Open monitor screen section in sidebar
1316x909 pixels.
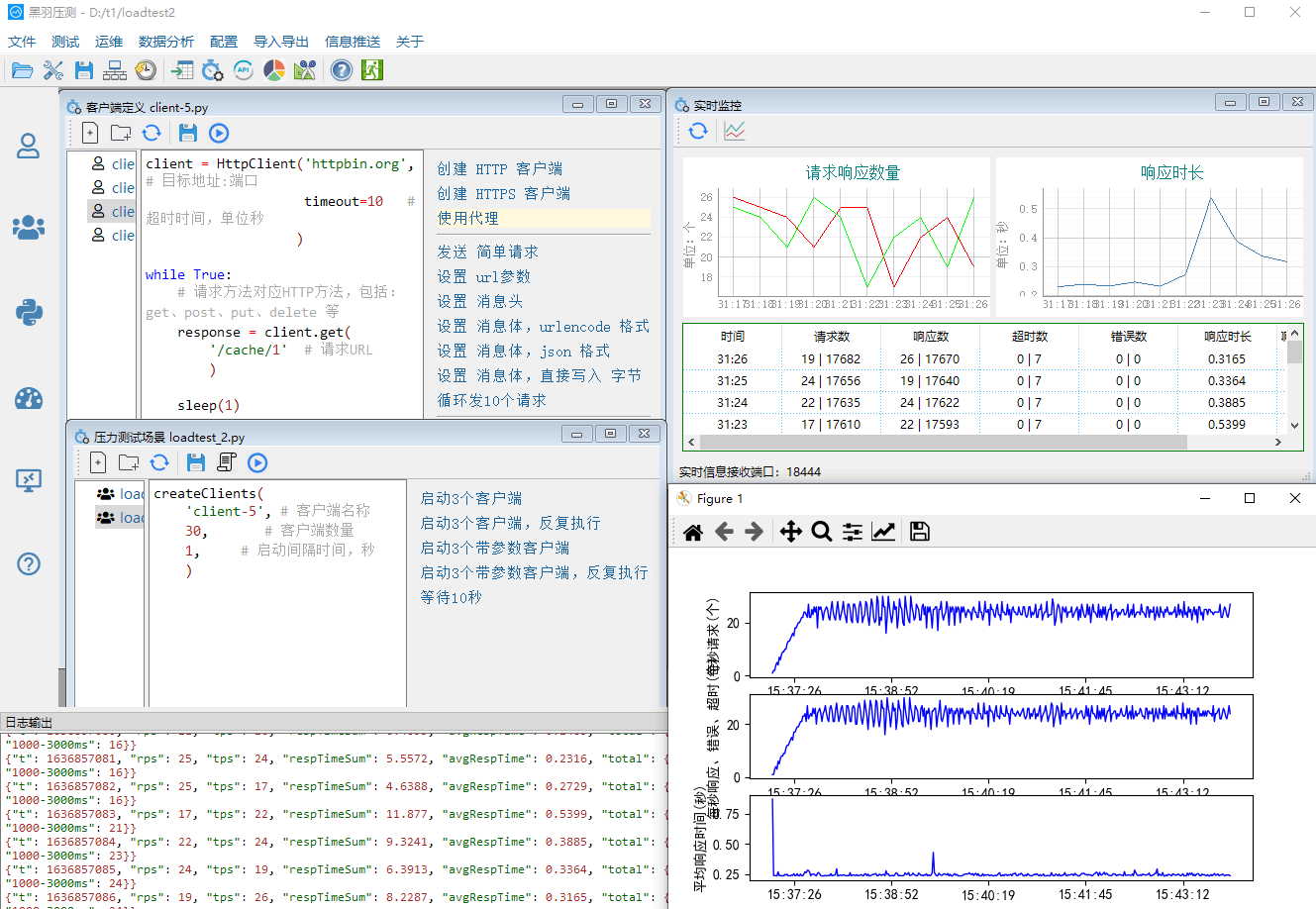click(29, 481)
